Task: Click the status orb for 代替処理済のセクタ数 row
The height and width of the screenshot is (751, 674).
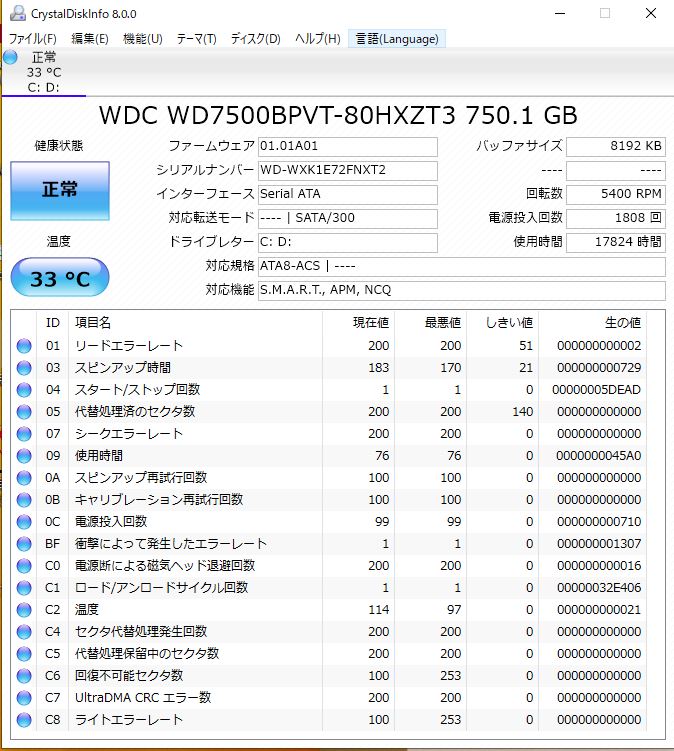Action: (x=24, y=412)
